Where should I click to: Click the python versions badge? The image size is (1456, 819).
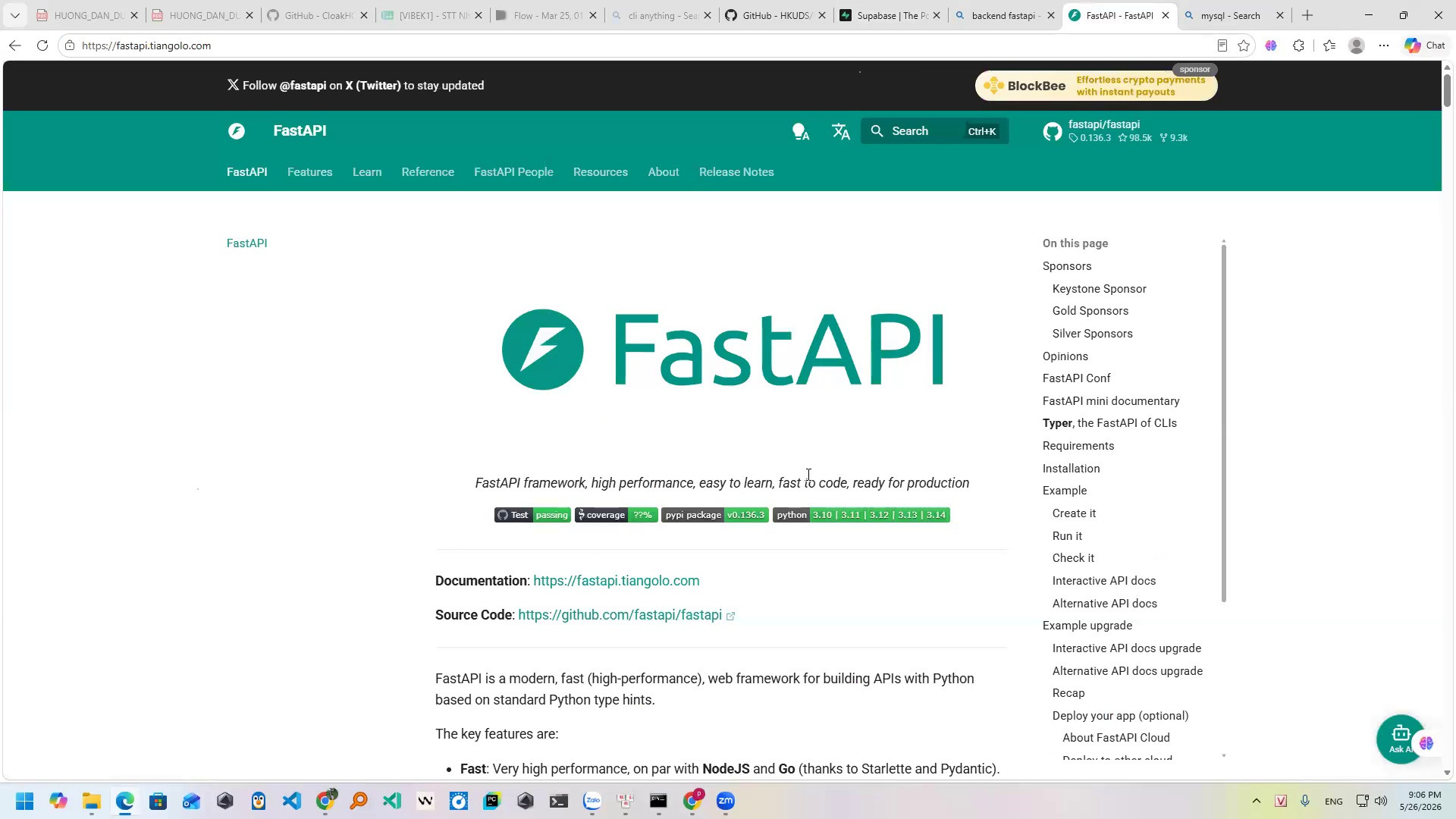pos(861,515)
